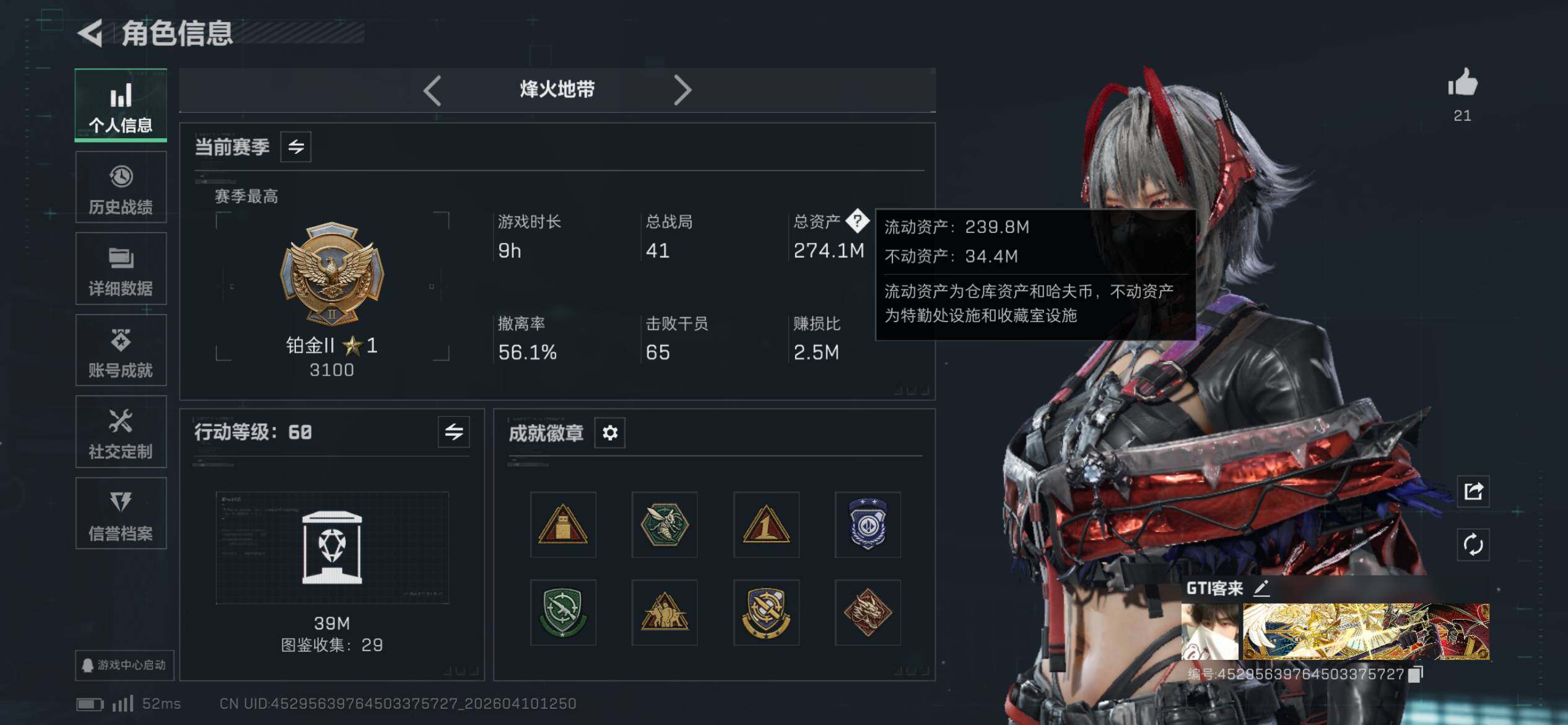Go to previous mode with left chevron
The image size is (1568, 725).
point(432,90)
